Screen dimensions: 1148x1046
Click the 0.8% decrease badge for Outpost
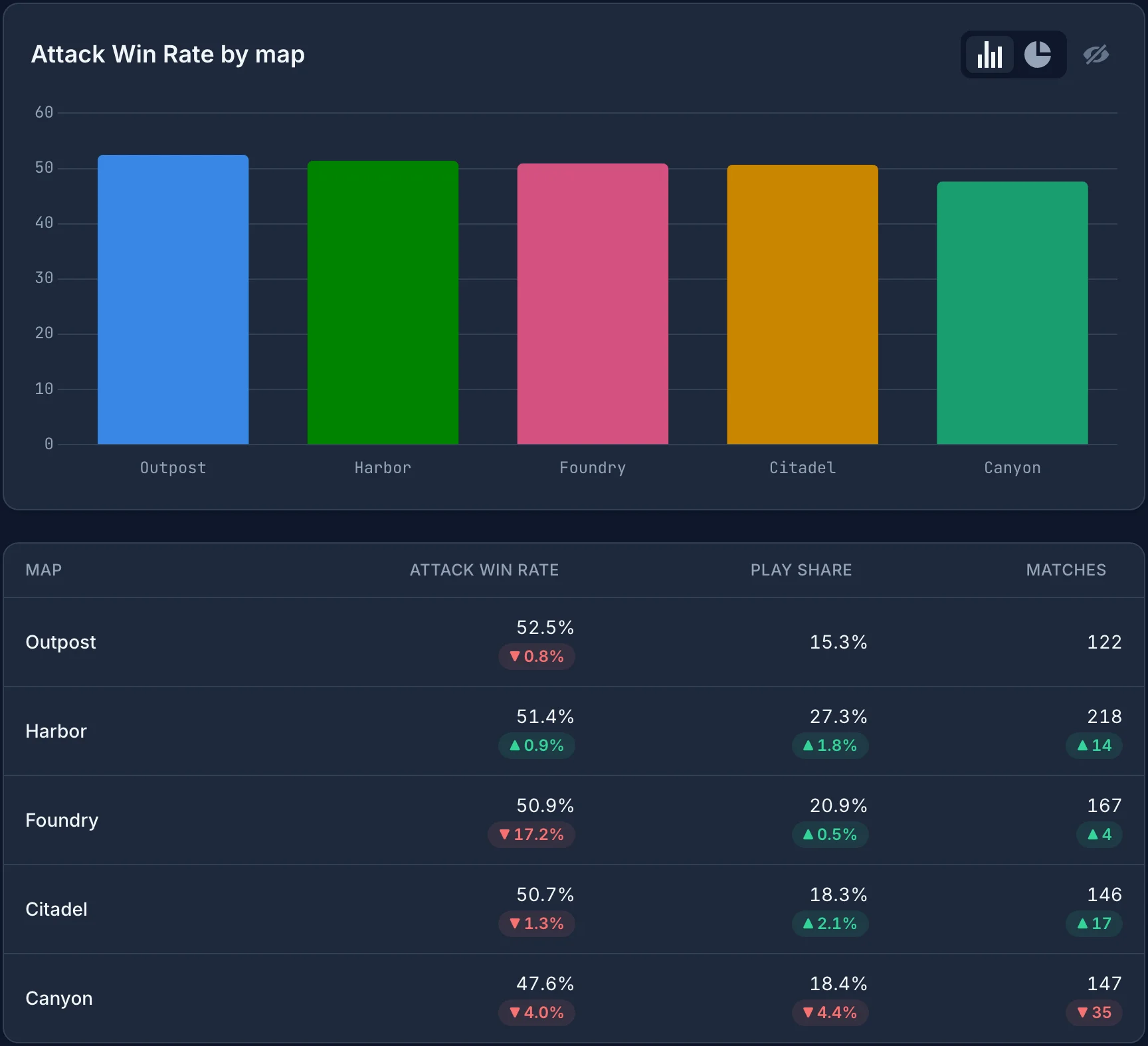537,657
